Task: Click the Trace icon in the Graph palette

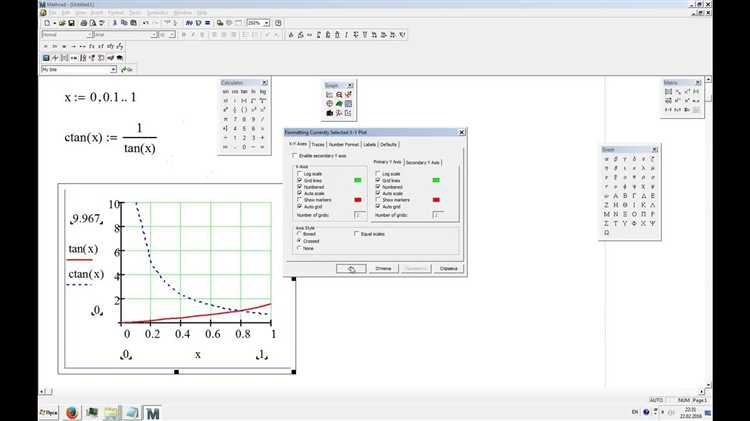Action: 348,95
